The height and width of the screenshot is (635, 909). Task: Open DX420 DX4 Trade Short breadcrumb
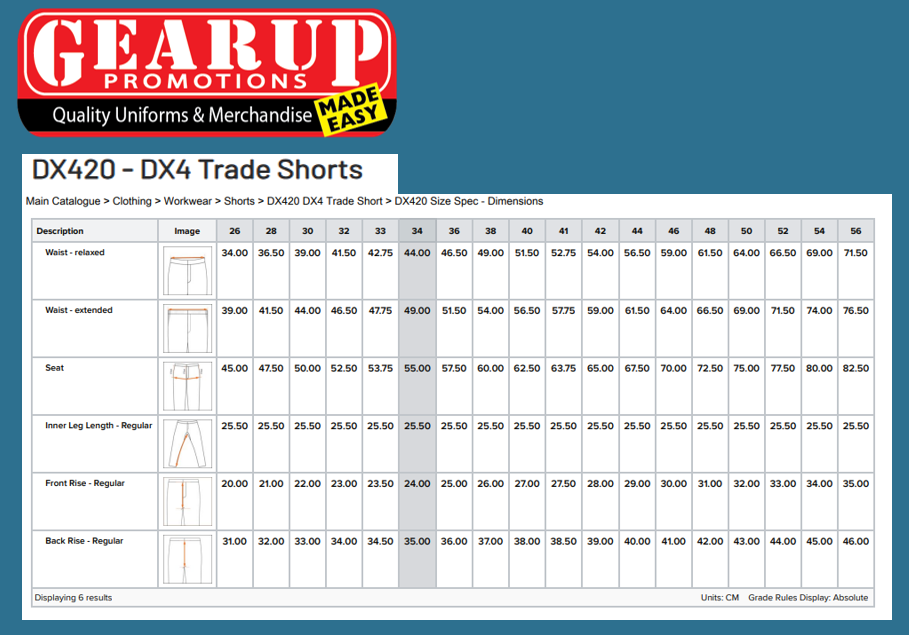click(324, 201)
